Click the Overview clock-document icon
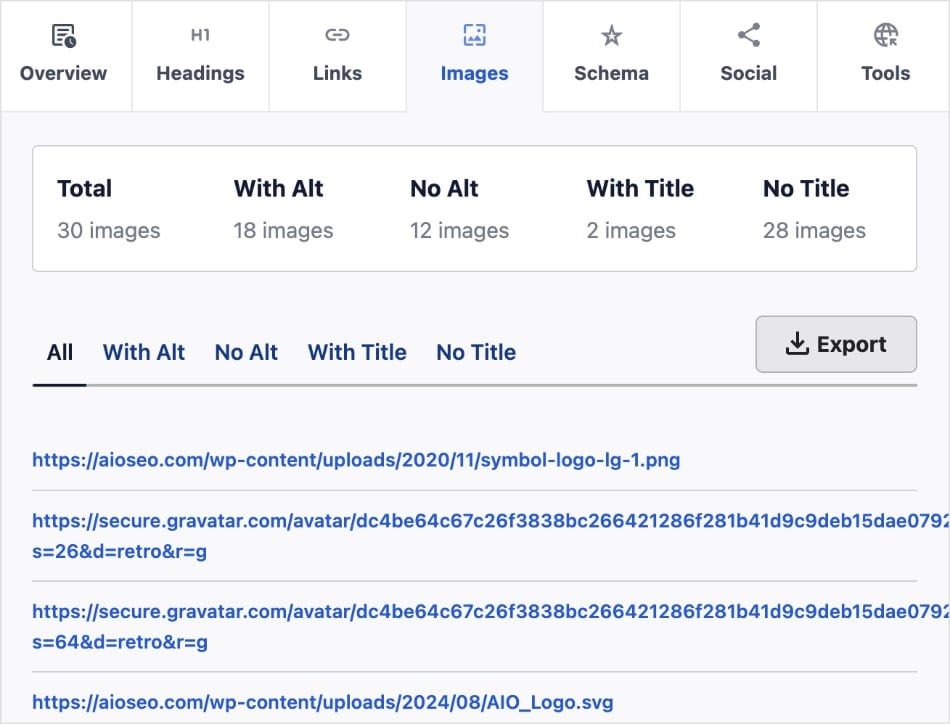The image size is (950, 724). pos(64,37)
